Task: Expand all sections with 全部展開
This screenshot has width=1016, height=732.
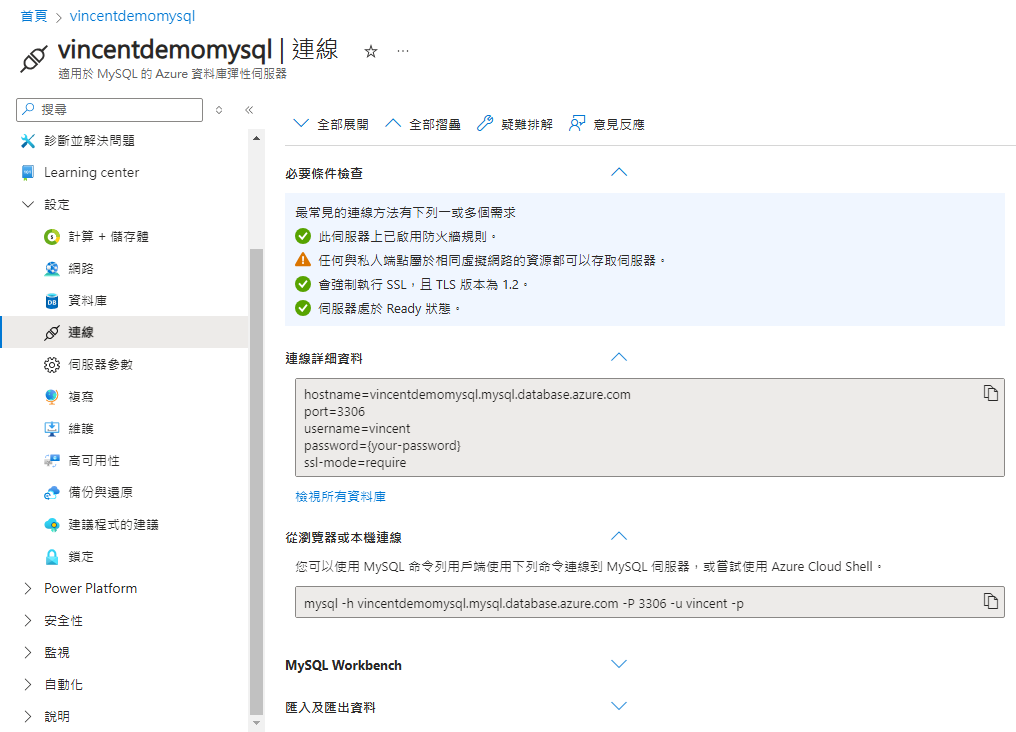Action: pyautogui.click(x=331, y=124)
